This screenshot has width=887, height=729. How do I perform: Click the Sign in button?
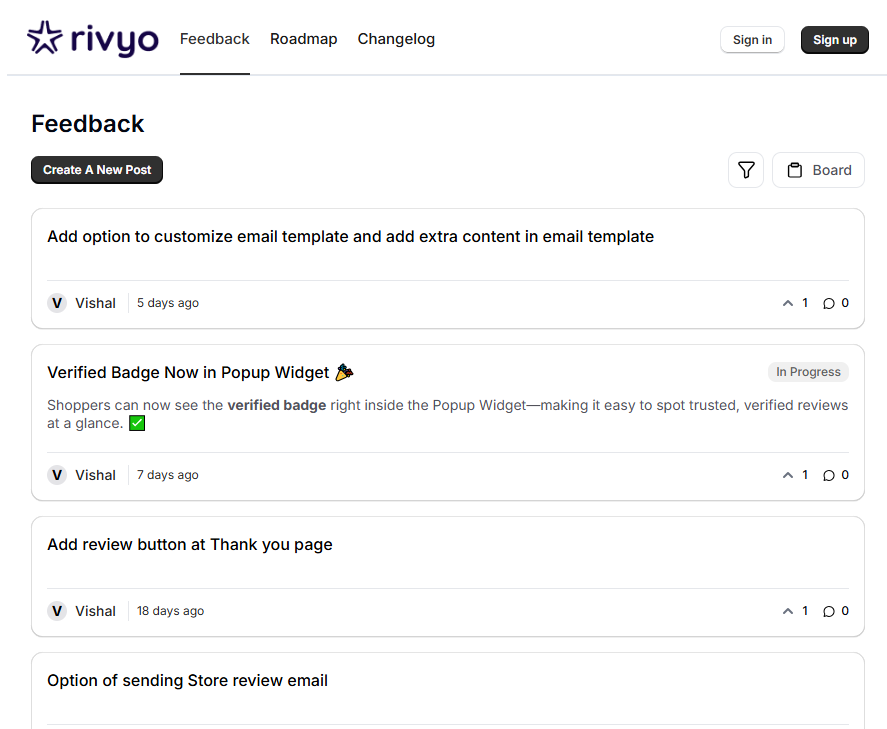click(752, 40)
